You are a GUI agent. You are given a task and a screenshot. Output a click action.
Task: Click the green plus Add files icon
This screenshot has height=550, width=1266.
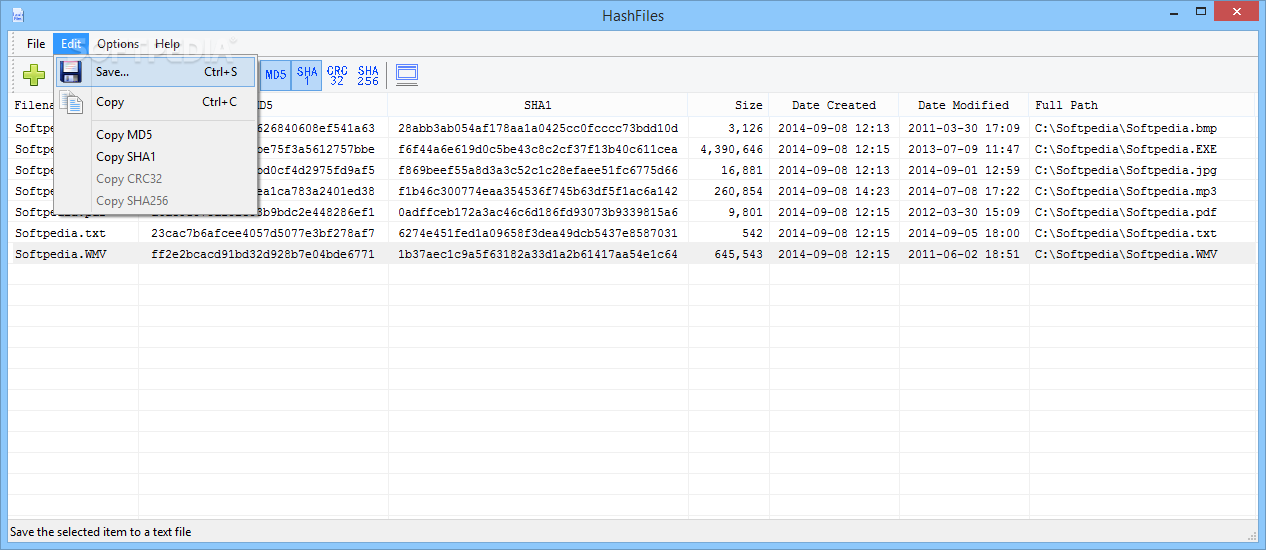[35, 74]
